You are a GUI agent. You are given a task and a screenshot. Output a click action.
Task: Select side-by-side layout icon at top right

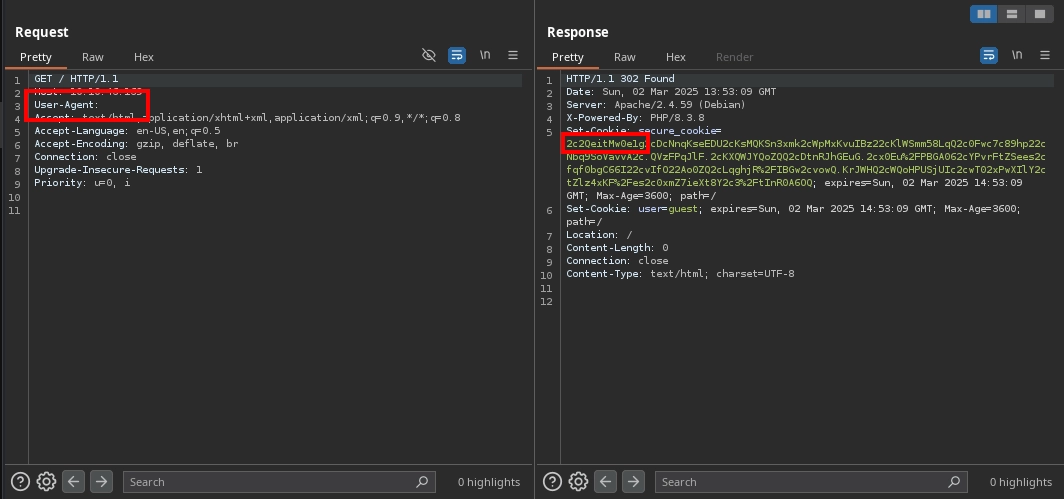coord(984,14)
